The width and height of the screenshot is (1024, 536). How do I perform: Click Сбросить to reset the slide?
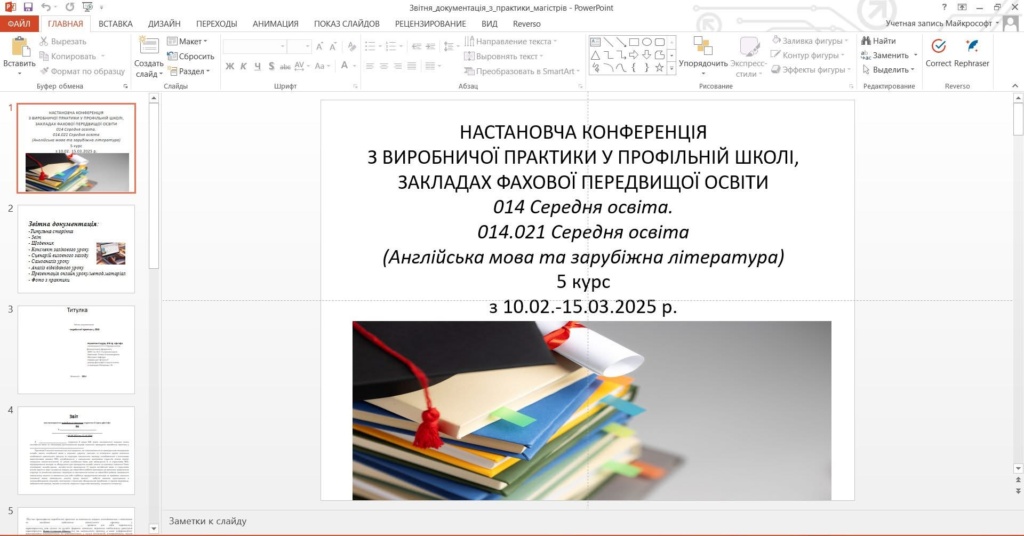click(x=191, y=56)
